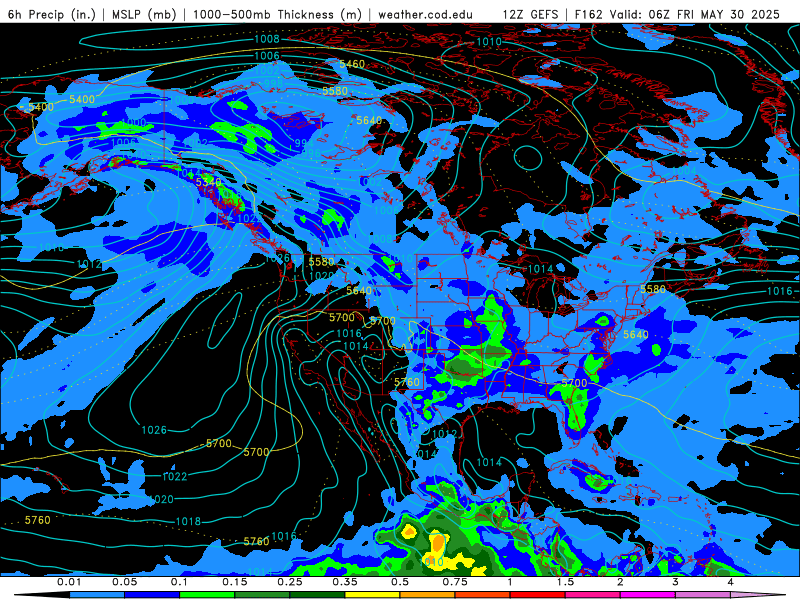Screen dimensions: 800x600
Task: Click the '0.25' legend scale number
Action: coord(290,582)
